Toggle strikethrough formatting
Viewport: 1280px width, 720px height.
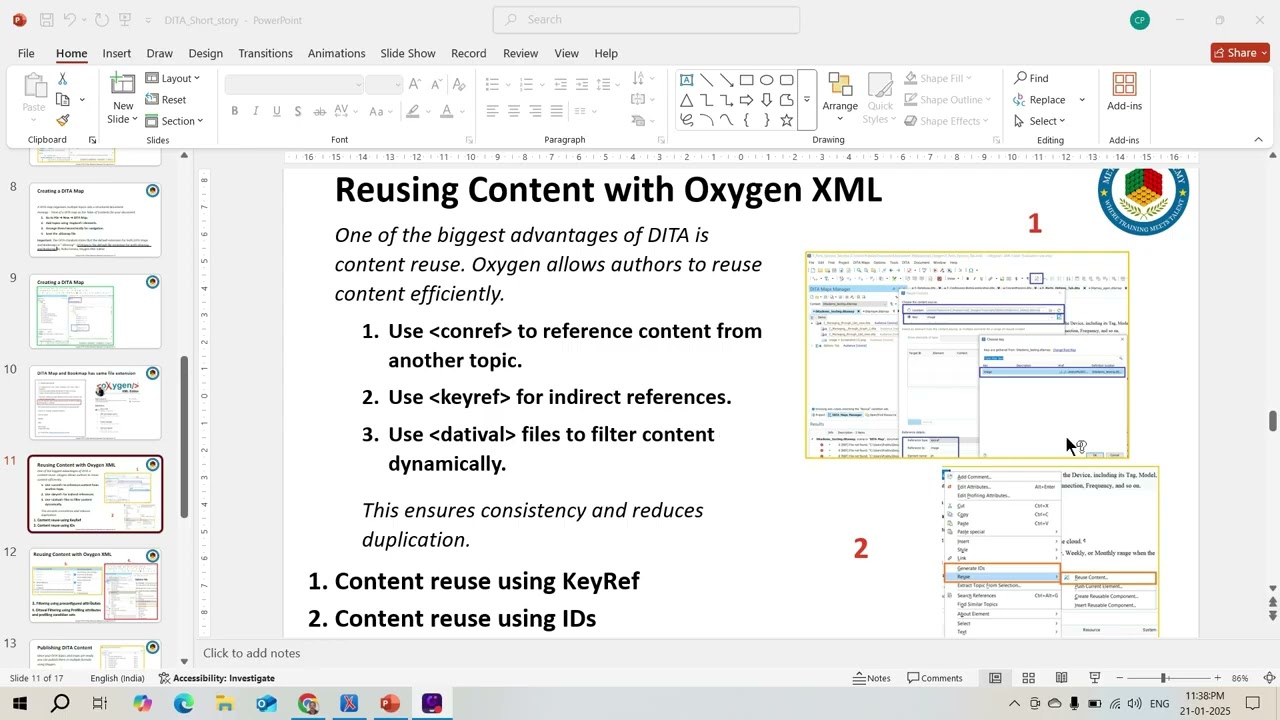coord(319,111)
